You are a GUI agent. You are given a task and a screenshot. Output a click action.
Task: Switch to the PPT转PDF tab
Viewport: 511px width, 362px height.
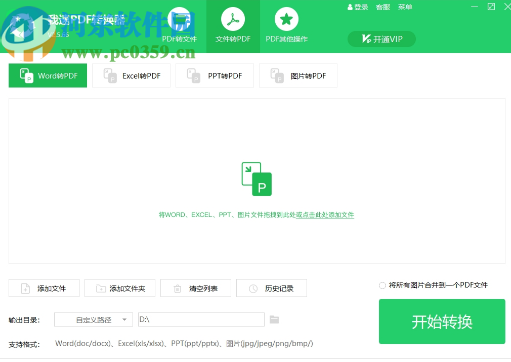tap(215, 76)
